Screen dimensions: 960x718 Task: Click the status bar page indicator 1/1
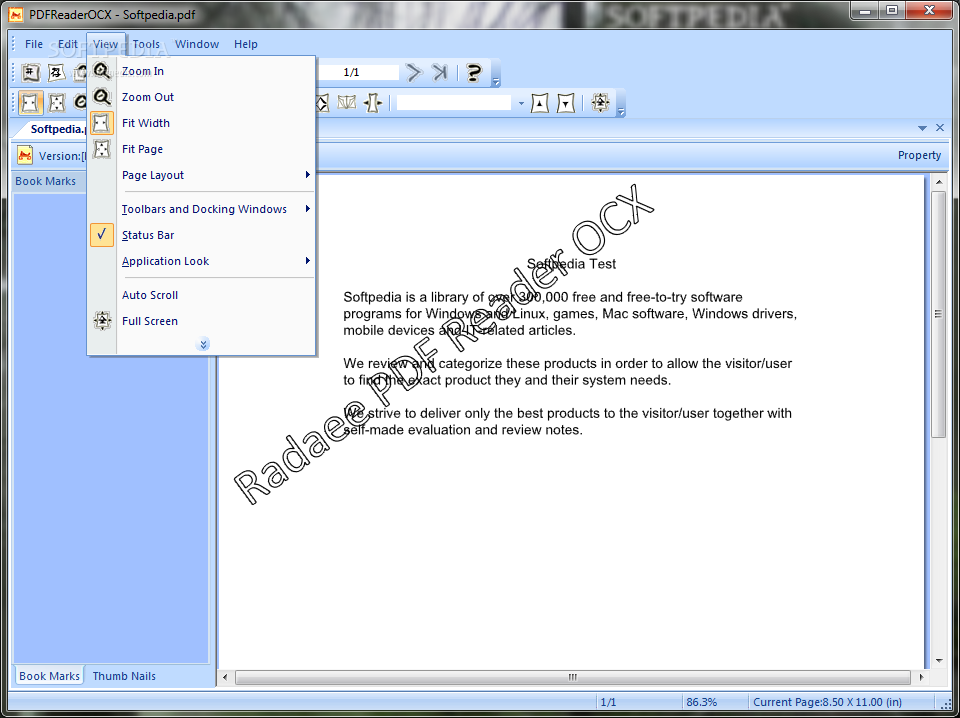(x=609, y=702)
